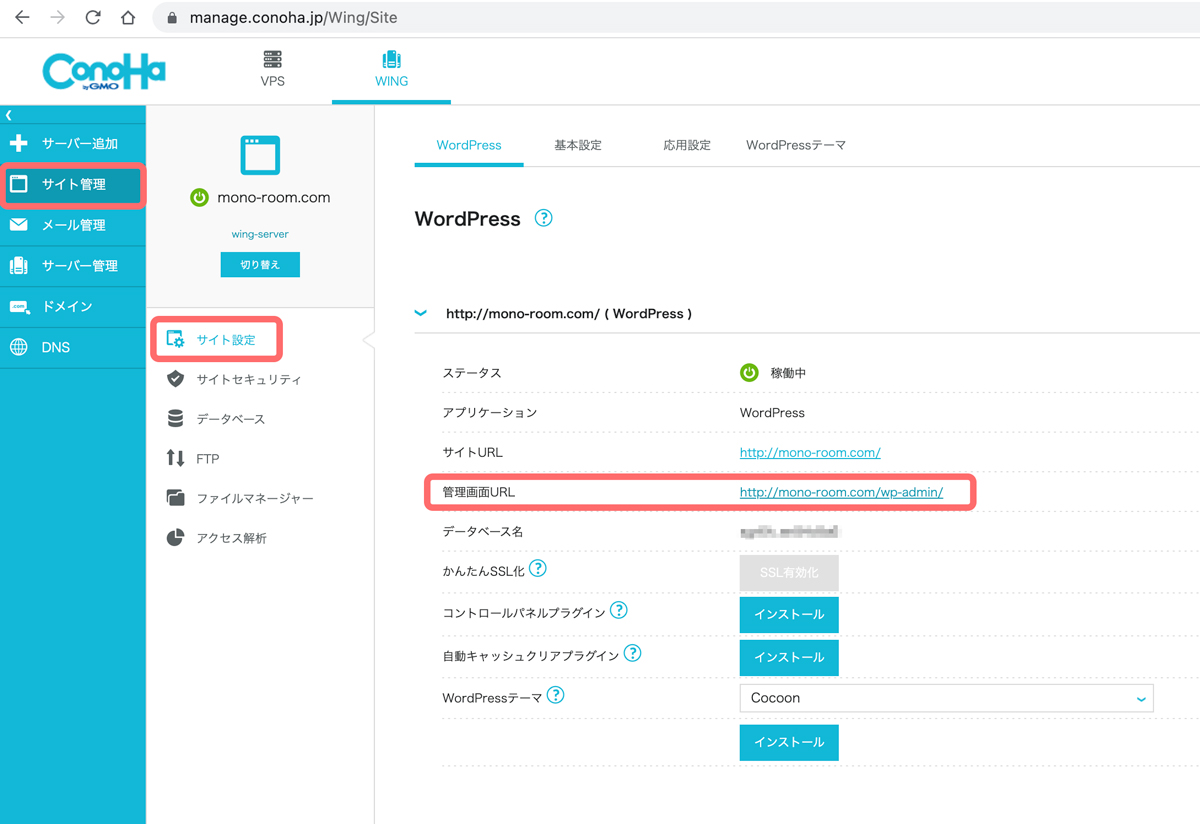The width and height of the screenshot is (1200, 824).
Task: Click the green 稼働中 status power icon
Action: point(749,373)
